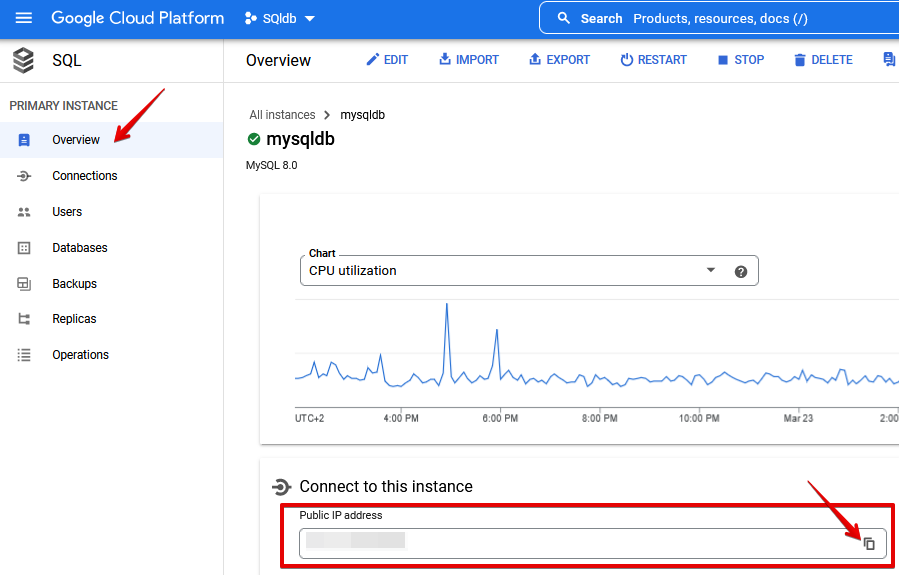The image size is (900, 575).
Task: Click the Overview page title
Action: click(x=278, y=60)
